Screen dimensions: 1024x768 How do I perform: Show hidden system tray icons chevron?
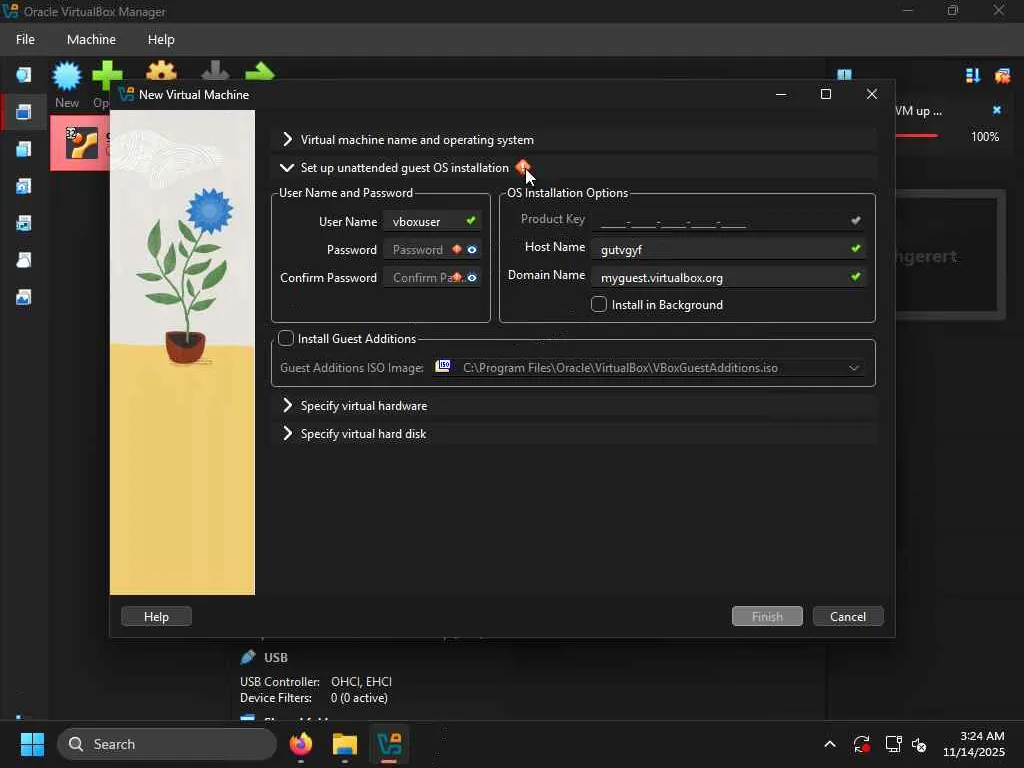(830, 744)
